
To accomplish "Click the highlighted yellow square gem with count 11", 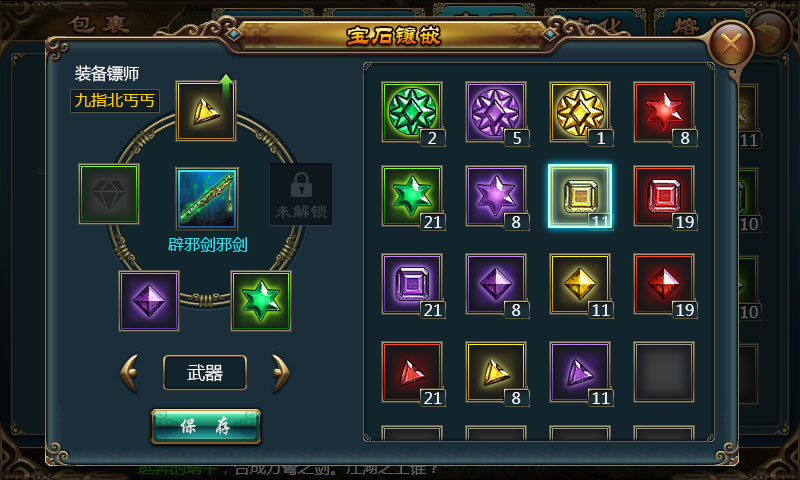I will pyautogui.click(x=580, y=196).
